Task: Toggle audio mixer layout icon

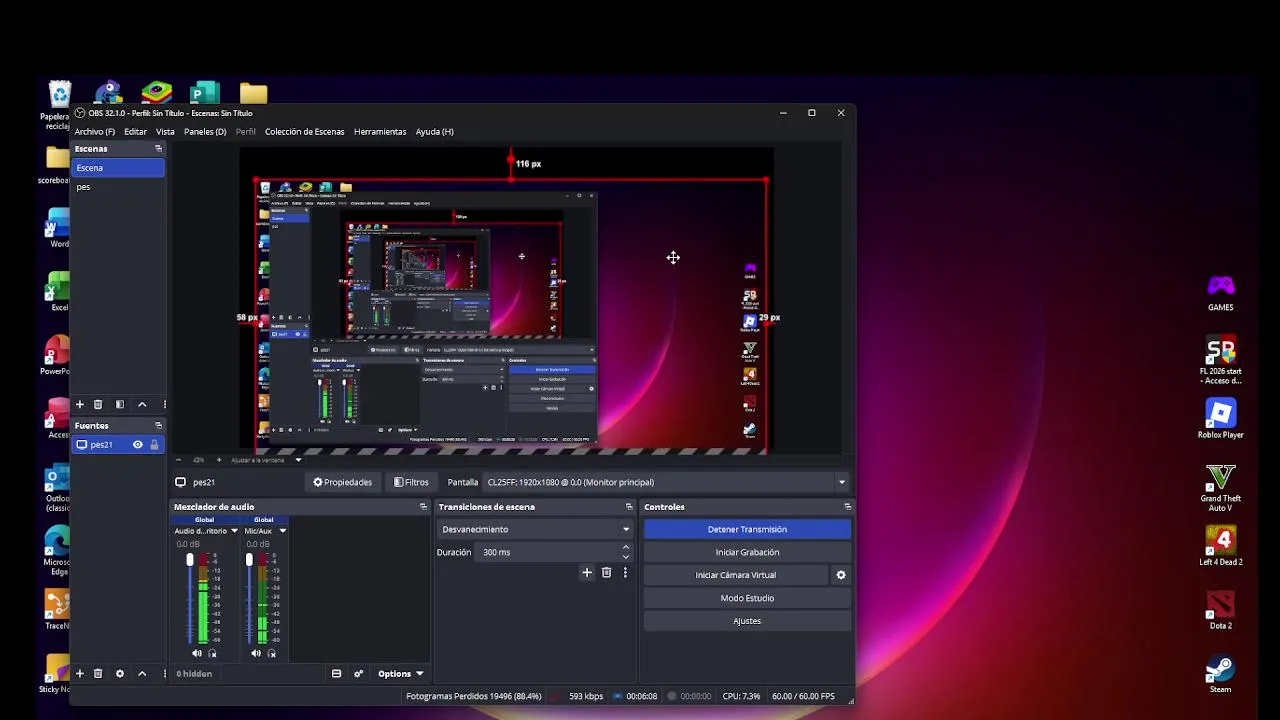Action: click(x=336, y=673)
